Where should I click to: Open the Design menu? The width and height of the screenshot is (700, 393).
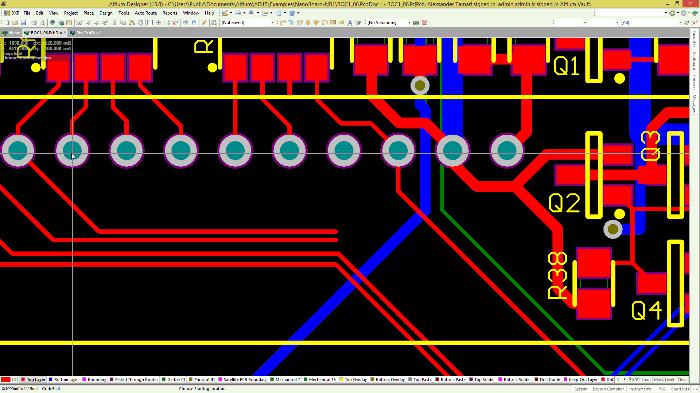(106, 13)
